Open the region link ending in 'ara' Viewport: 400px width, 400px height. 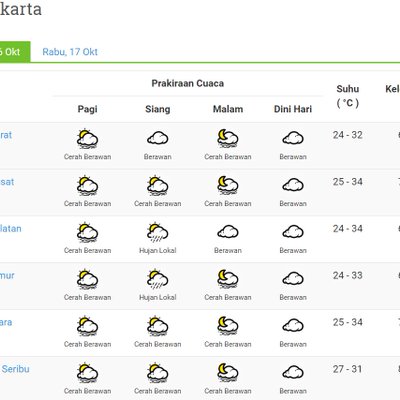(x=6, y=322)
